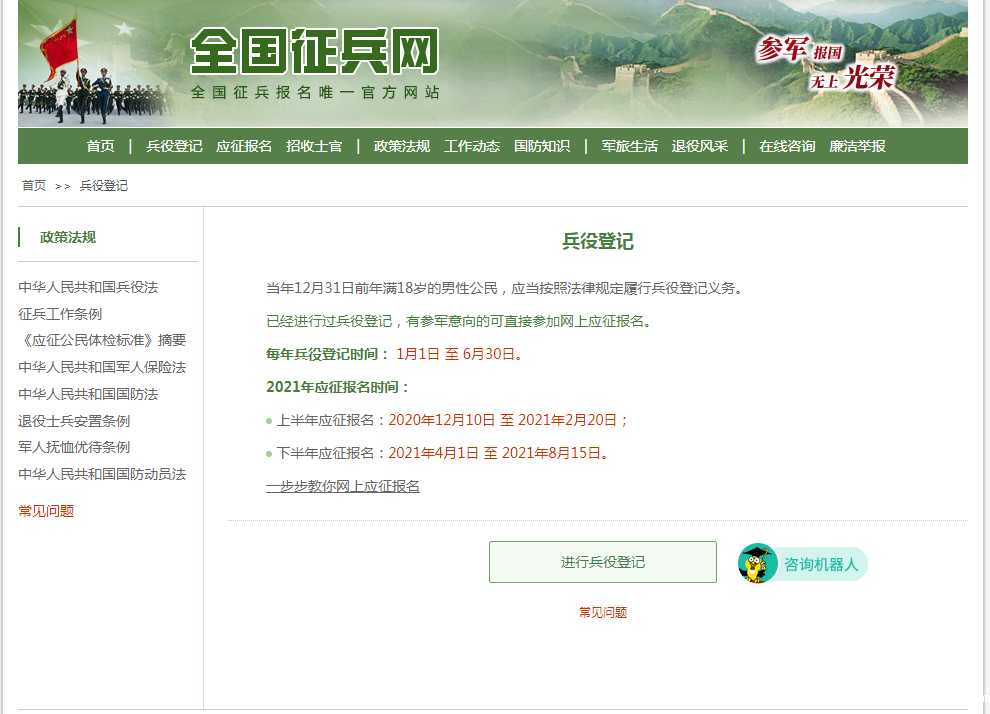The height and width of the screenshot is (714, 990).
Task: Open 中华人民共和国军人保险法 link
Action: click(x=102, y=367)
